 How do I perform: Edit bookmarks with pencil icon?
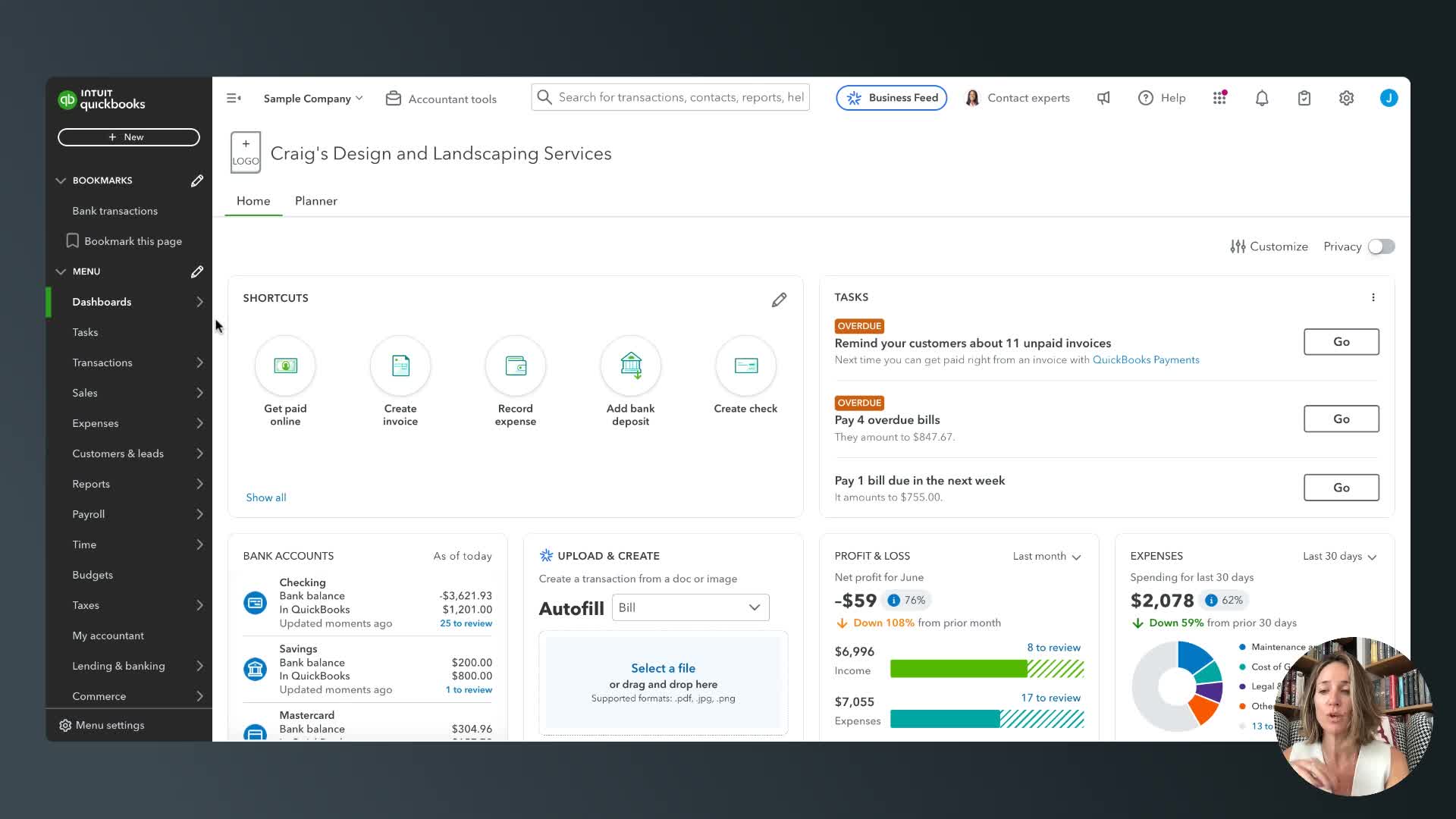point(196,180)
